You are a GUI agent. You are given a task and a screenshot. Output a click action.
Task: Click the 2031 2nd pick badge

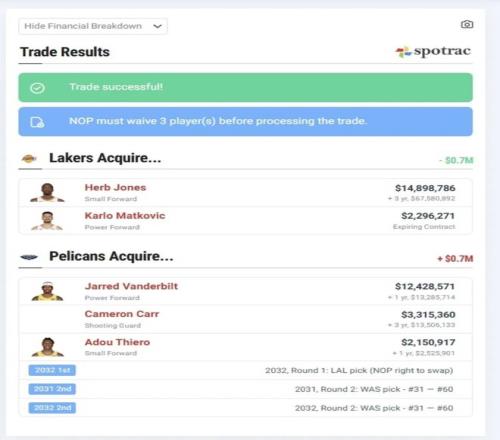[52, 389]
